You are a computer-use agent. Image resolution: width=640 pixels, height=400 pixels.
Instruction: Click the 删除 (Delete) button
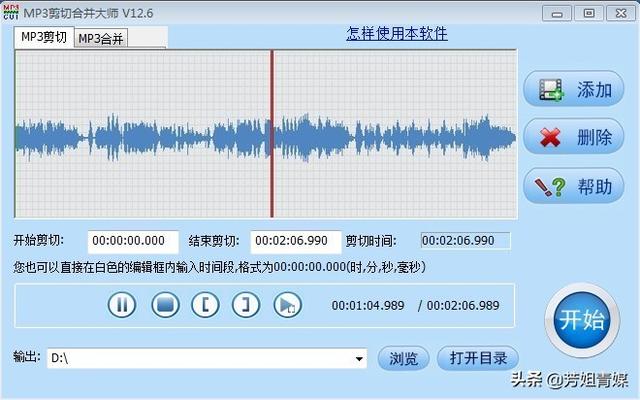coord(573,137)
